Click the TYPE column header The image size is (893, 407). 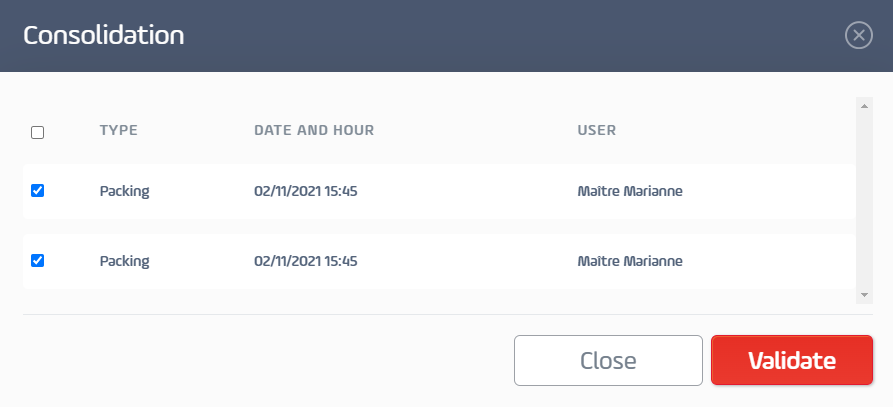point(118,130)
